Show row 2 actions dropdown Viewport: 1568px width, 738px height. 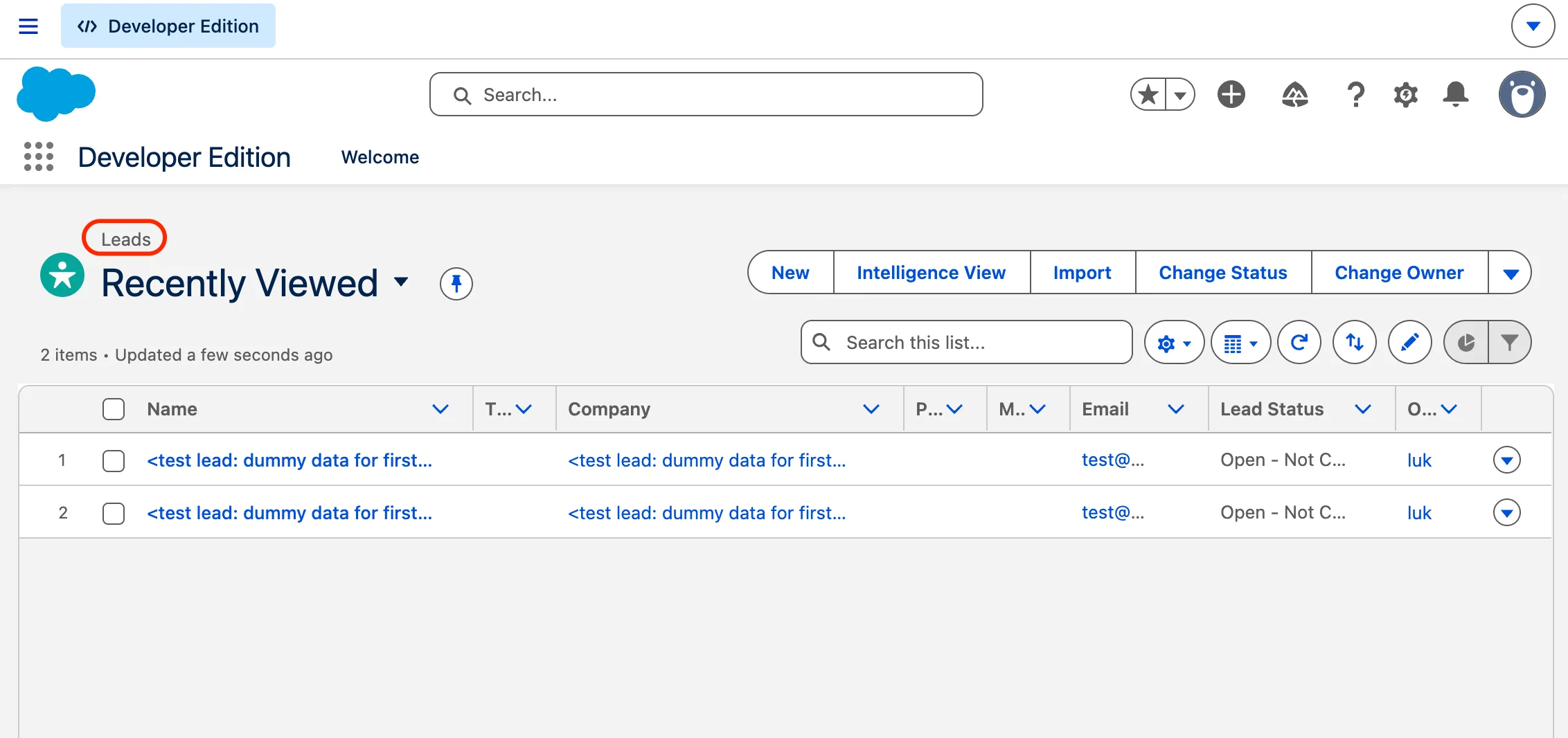coord(1507,512)
